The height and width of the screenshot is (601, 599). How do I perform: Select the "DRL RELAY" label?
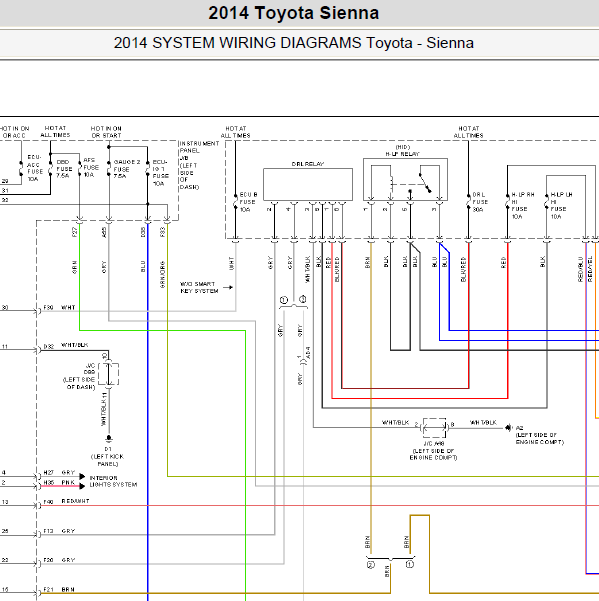tap(308, 164)
